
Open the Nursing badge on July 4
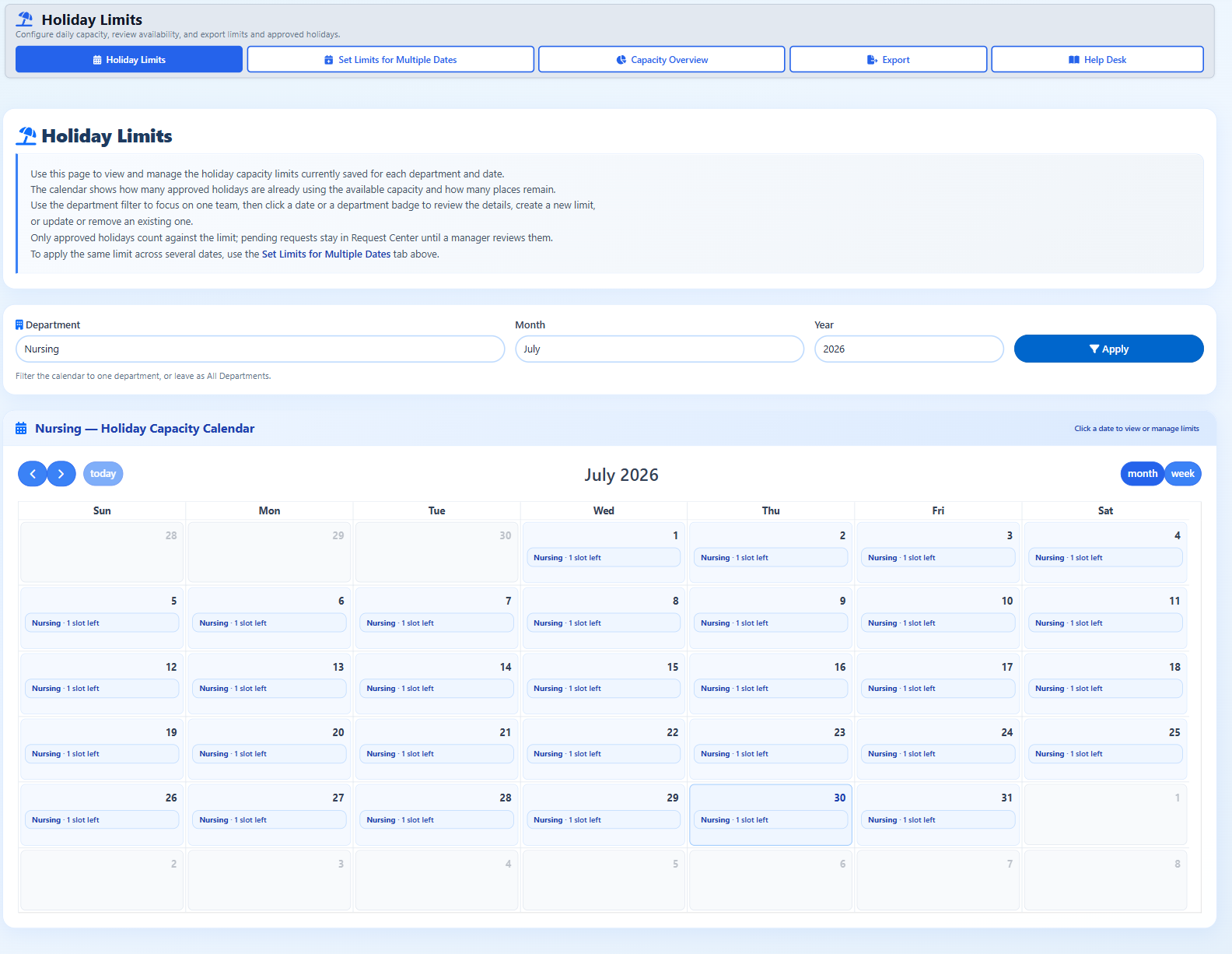pyautogui.click(x=1105, y=558)
